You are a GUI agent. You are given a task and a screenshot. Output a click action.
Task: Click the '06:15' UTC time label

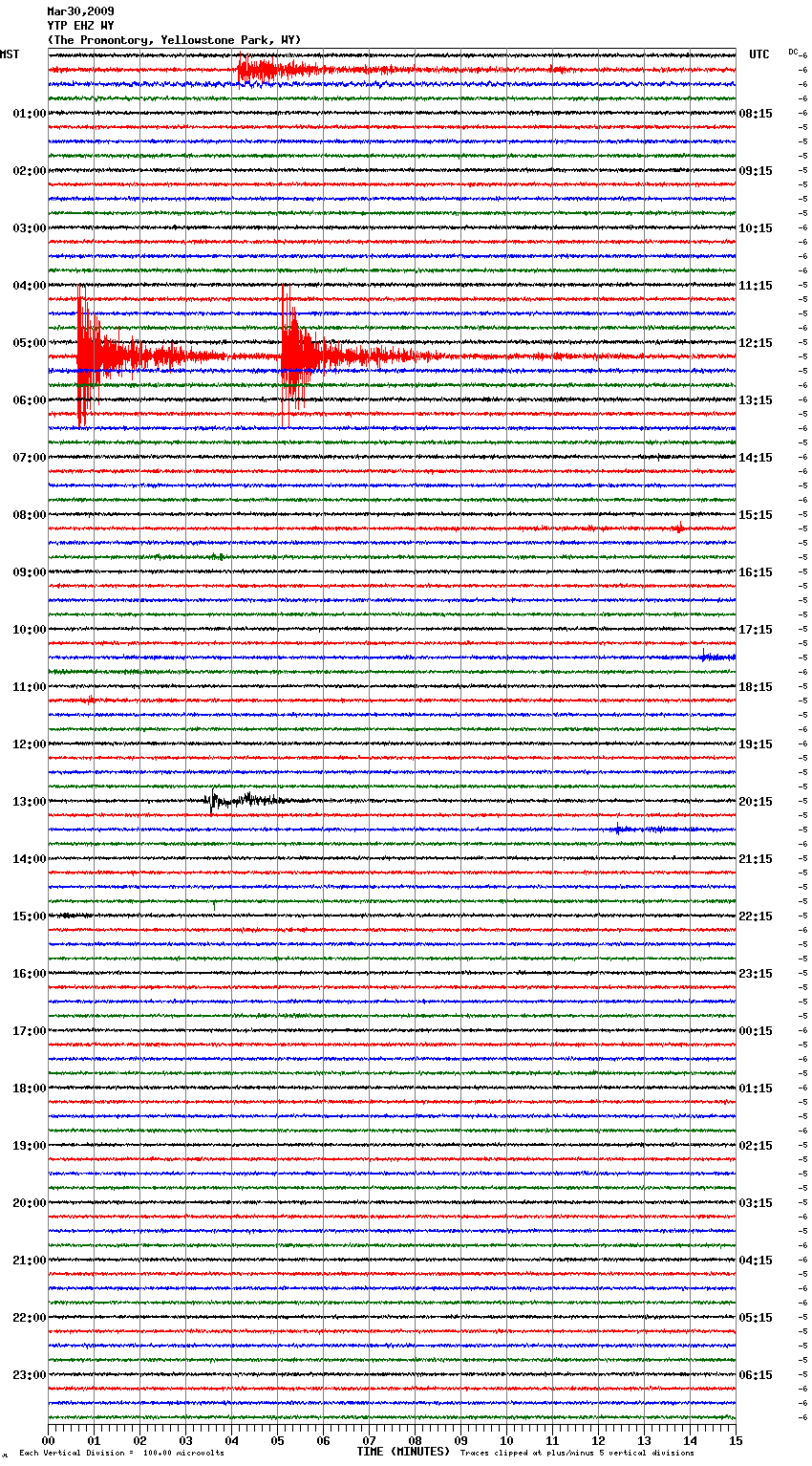tap(756, 1375)
